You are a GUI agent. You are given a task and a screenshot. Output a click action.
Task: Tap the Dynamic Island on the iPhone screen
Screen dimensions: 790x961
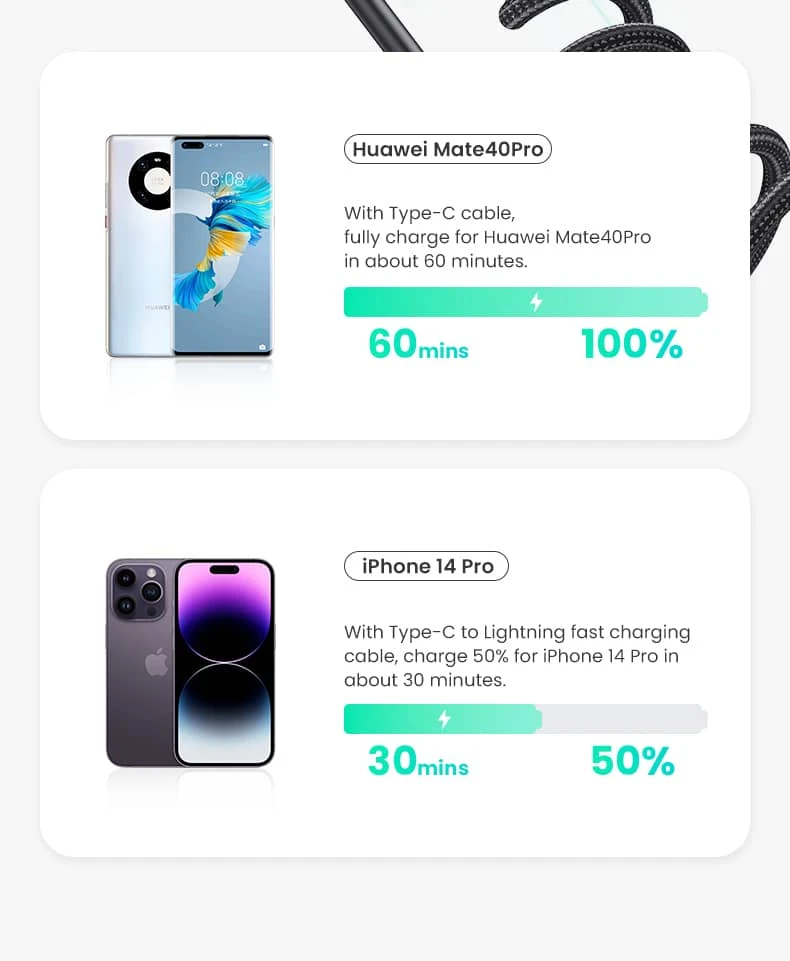coord(224,570)
